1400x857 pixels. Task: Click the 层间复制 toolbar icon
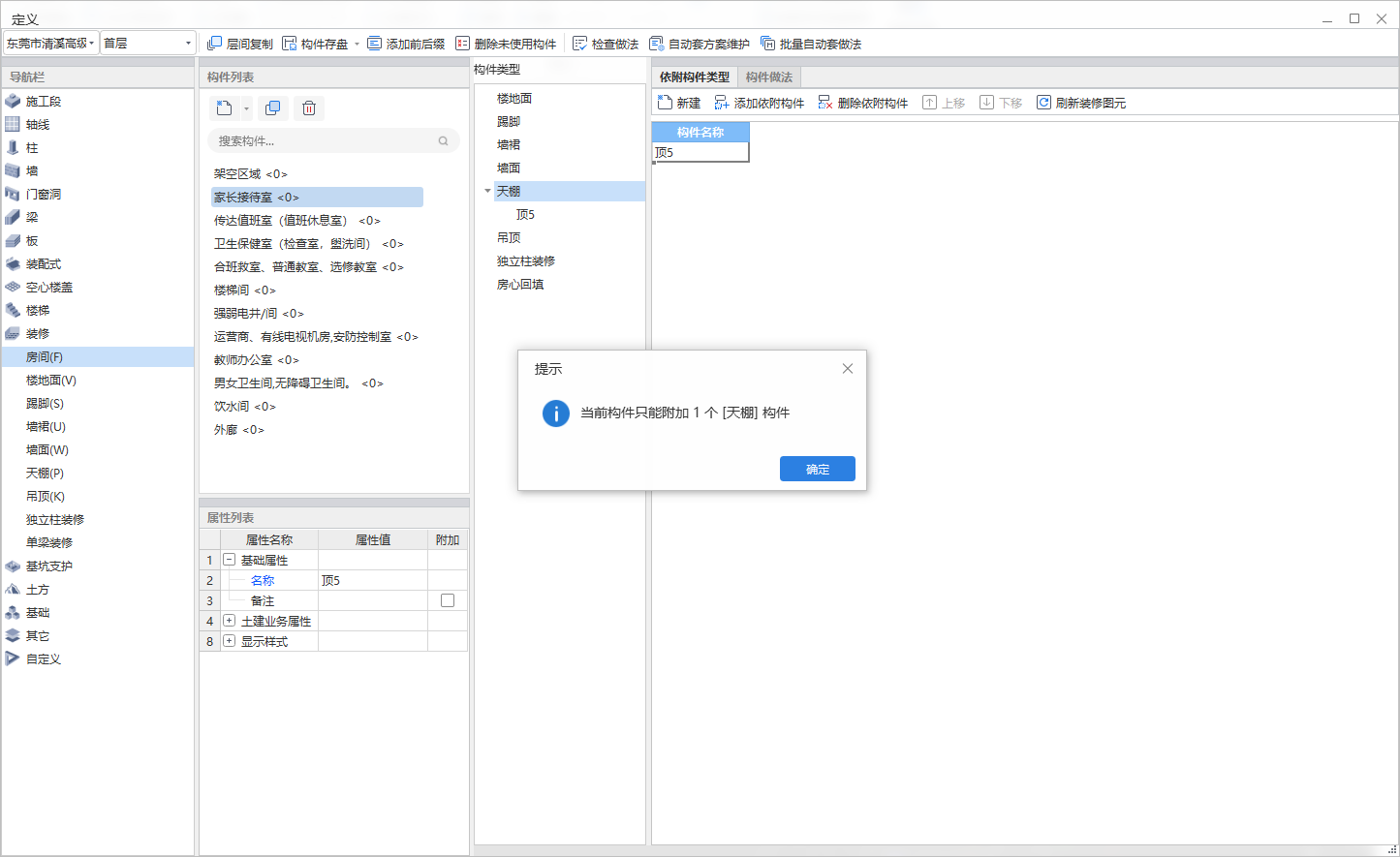[x=215, y=44]
